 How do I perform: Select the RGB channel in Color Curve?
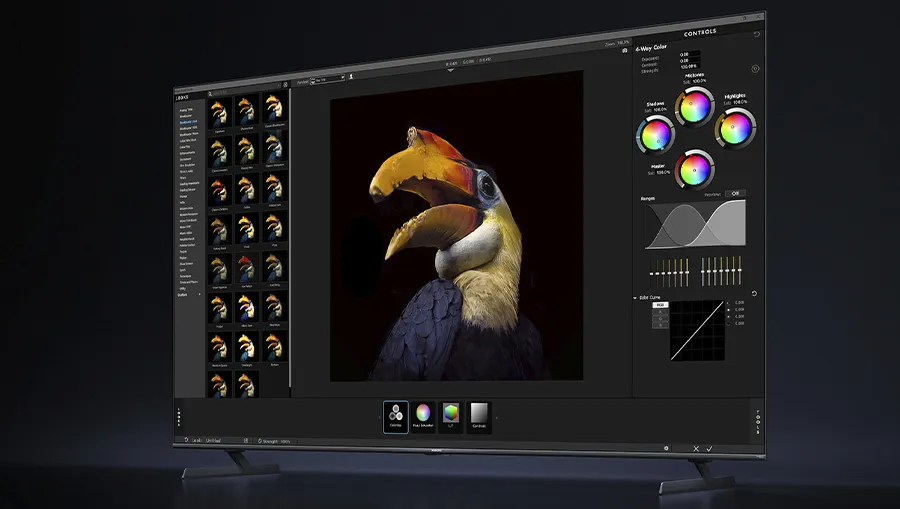[660, 305]
